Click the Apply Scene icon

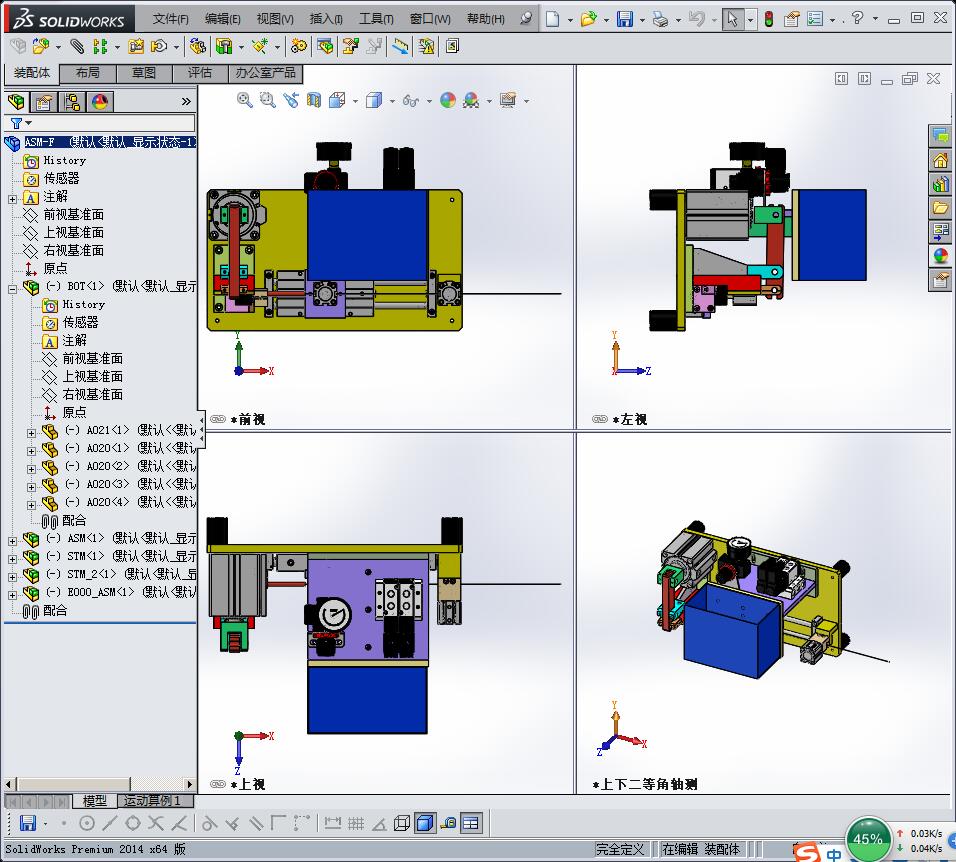(x=471, y=100)
